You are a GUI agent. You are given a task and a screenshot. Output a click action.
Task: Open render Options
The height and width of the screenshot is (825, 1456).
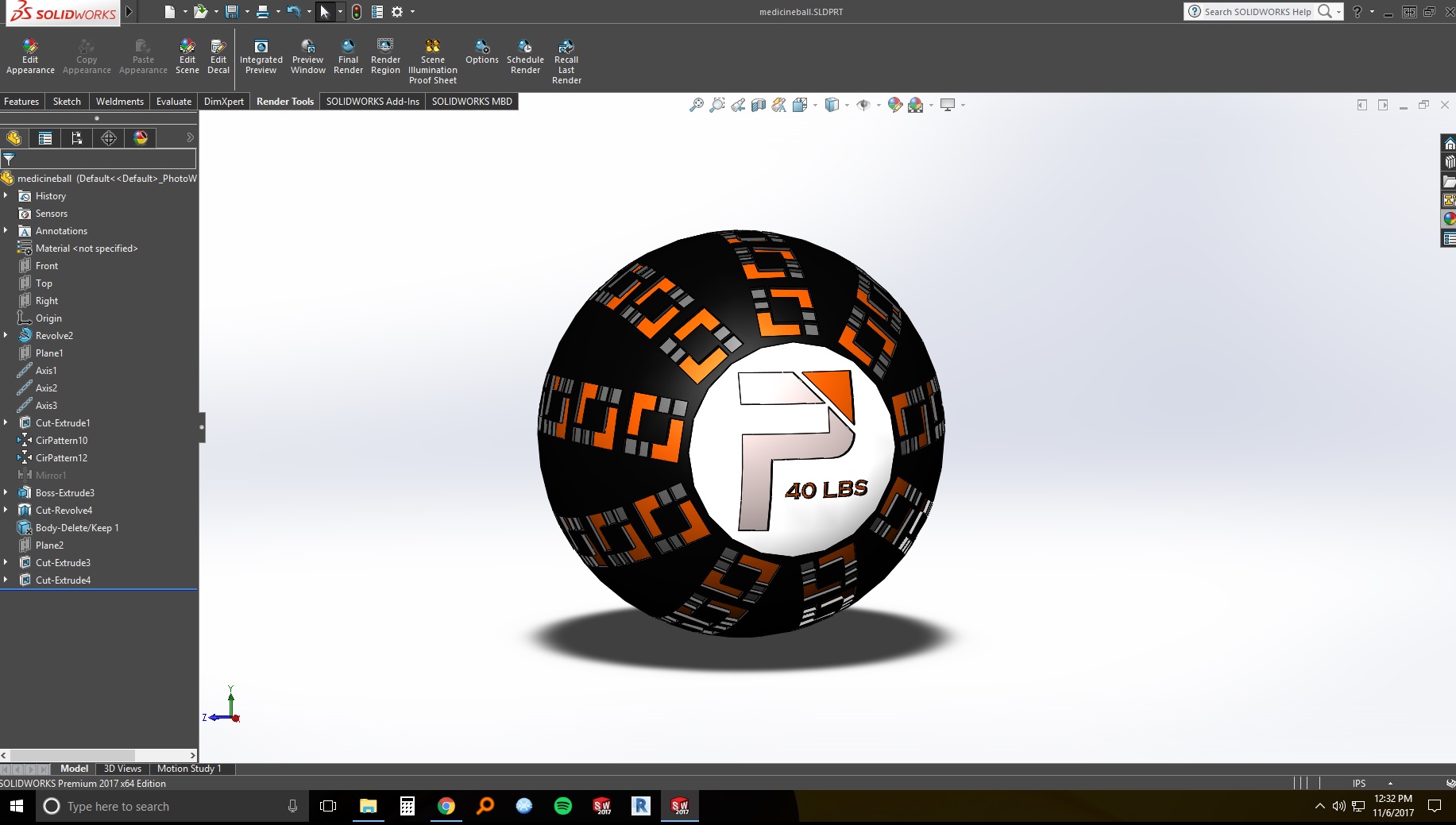481,52
